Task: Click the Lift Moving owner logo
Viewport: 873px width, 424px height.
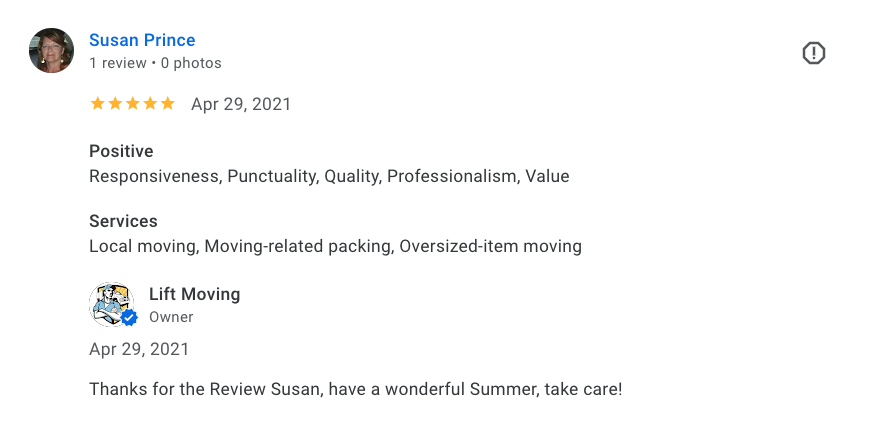Action: click(x=111, y=304)
